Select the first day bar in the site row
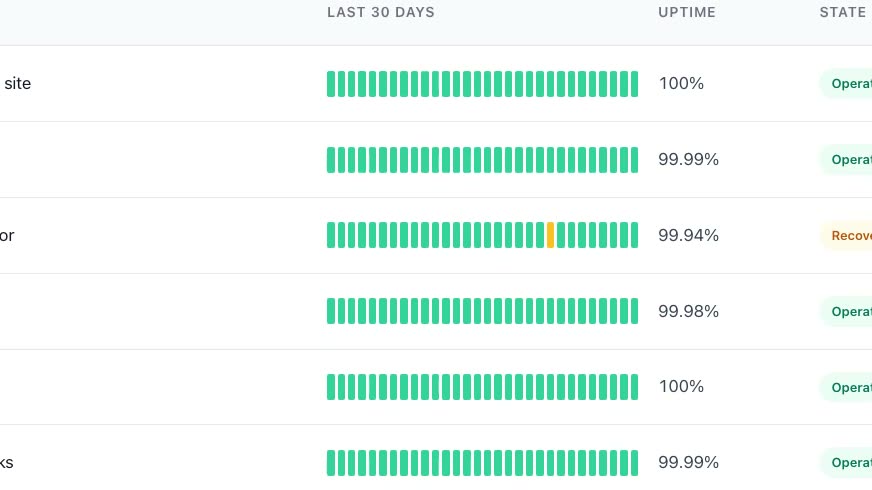Screen dimensions: 872x490 [x=331, y=84]
